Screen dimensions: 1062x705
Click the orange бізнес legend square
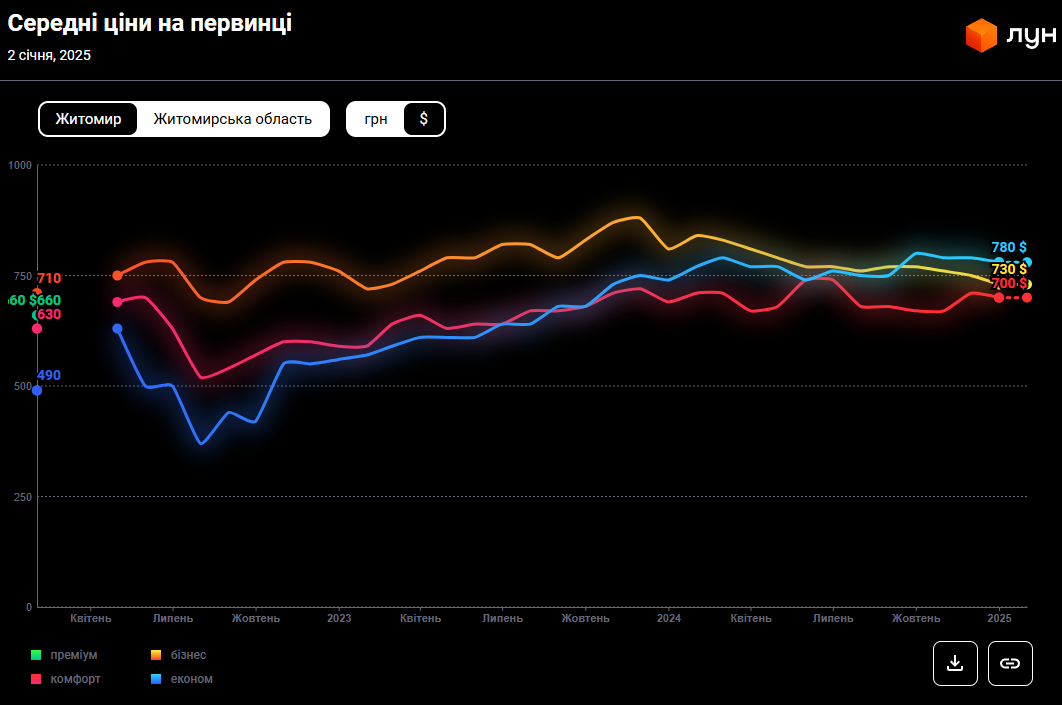click(156, 655)
